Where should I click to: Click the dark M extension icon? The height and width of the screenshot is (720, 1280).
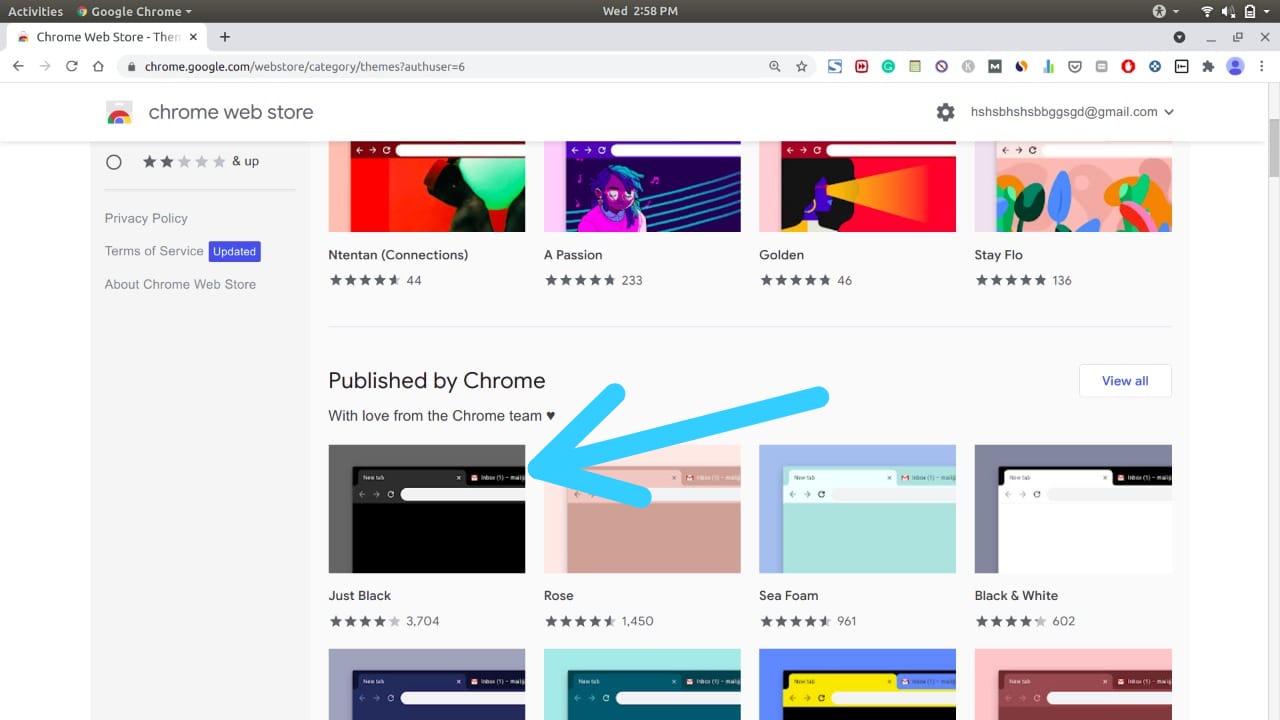pos(995,66)
